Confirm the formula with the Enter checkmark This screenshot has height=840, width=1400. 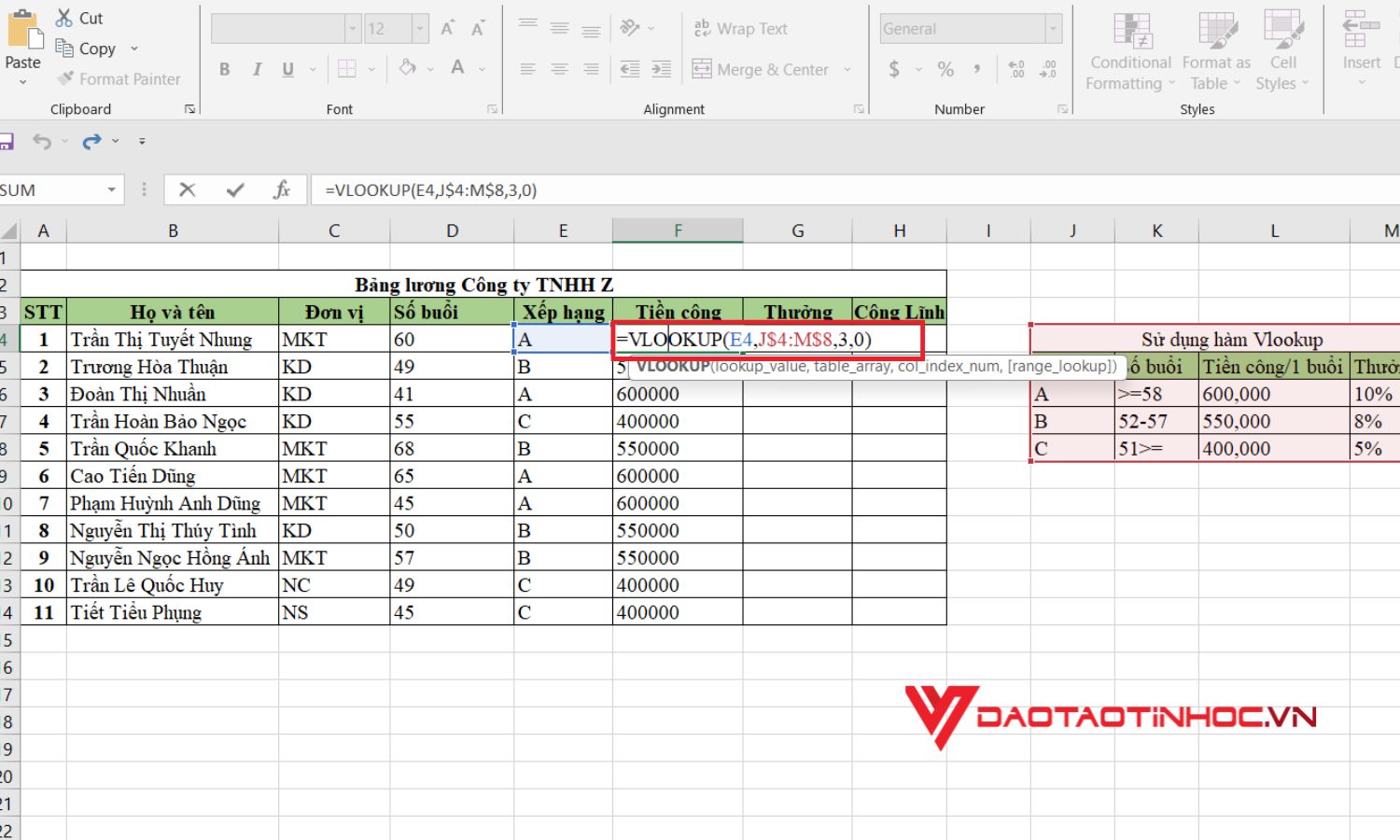(x=234, y=189)
